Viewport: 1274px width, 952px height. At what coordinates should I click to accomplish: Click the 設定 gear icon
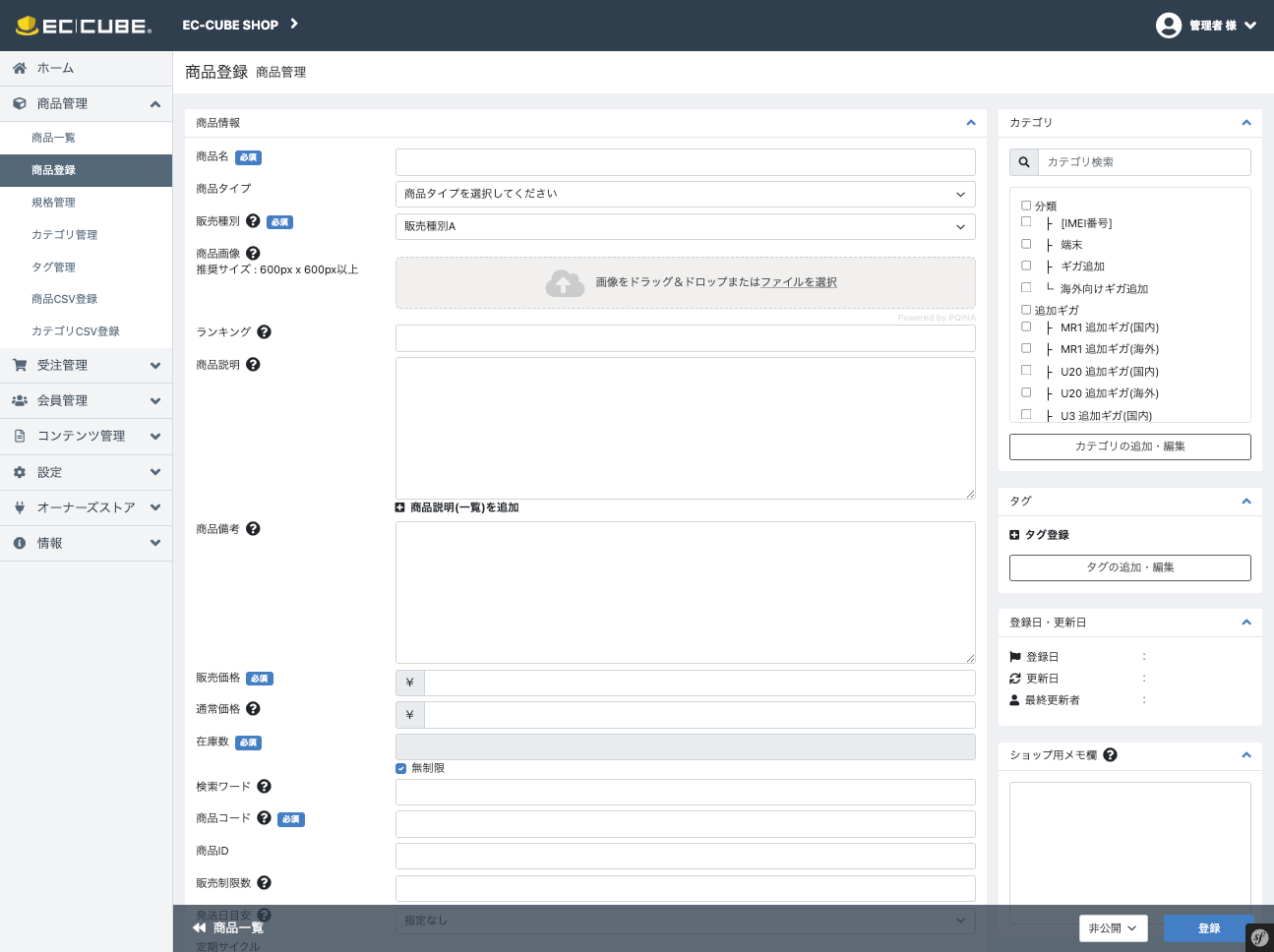tap(20, 472)
